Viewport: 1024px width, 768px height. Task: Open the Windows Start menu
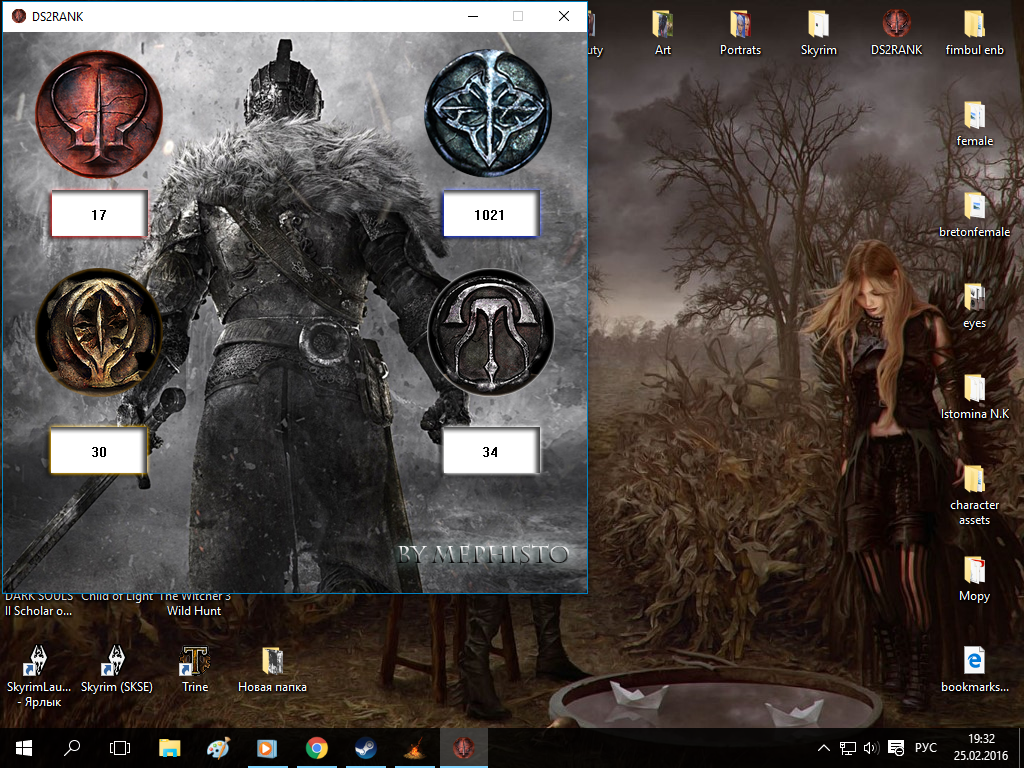coord(24,748)
